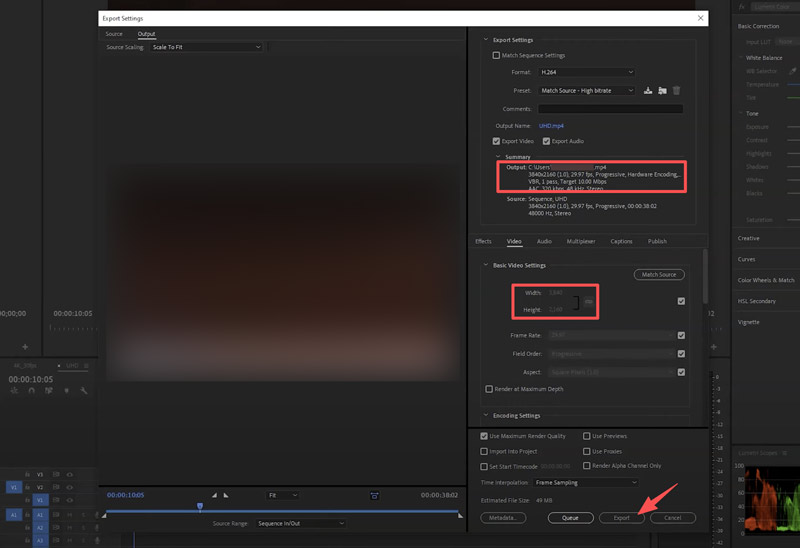This screenshot has height=548, width=800.
Task: Uncheck the Export Audio checkbox
Action: coord(545,141)
